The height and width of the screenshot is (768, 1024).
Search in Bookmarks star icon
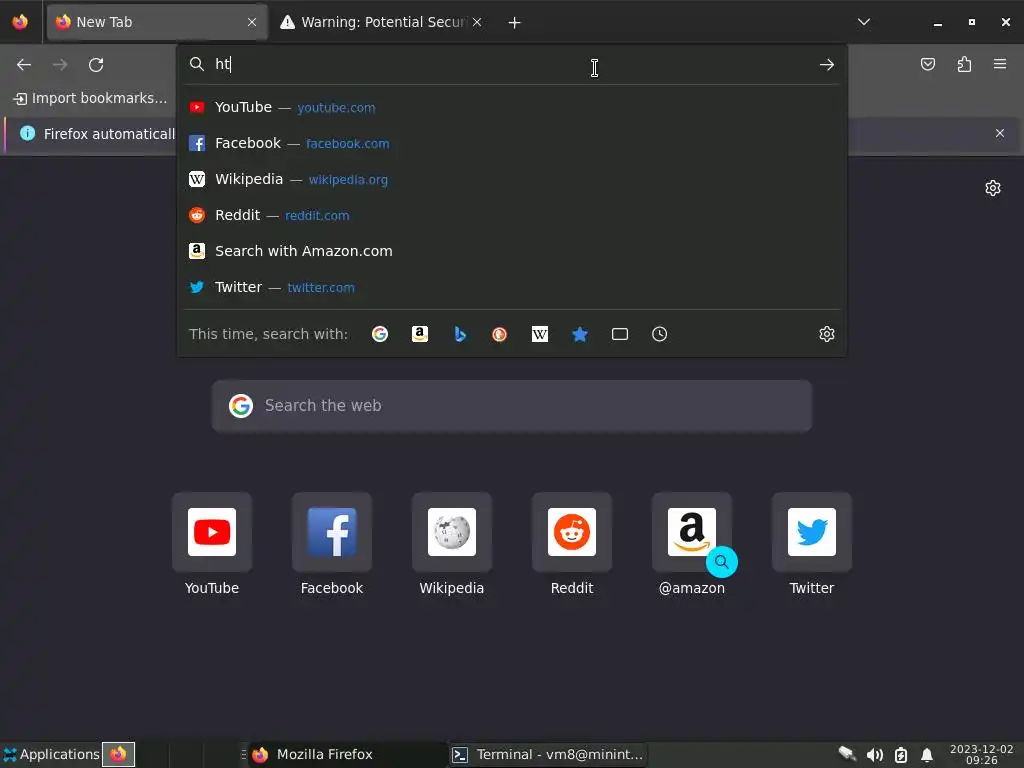point(580,334)
